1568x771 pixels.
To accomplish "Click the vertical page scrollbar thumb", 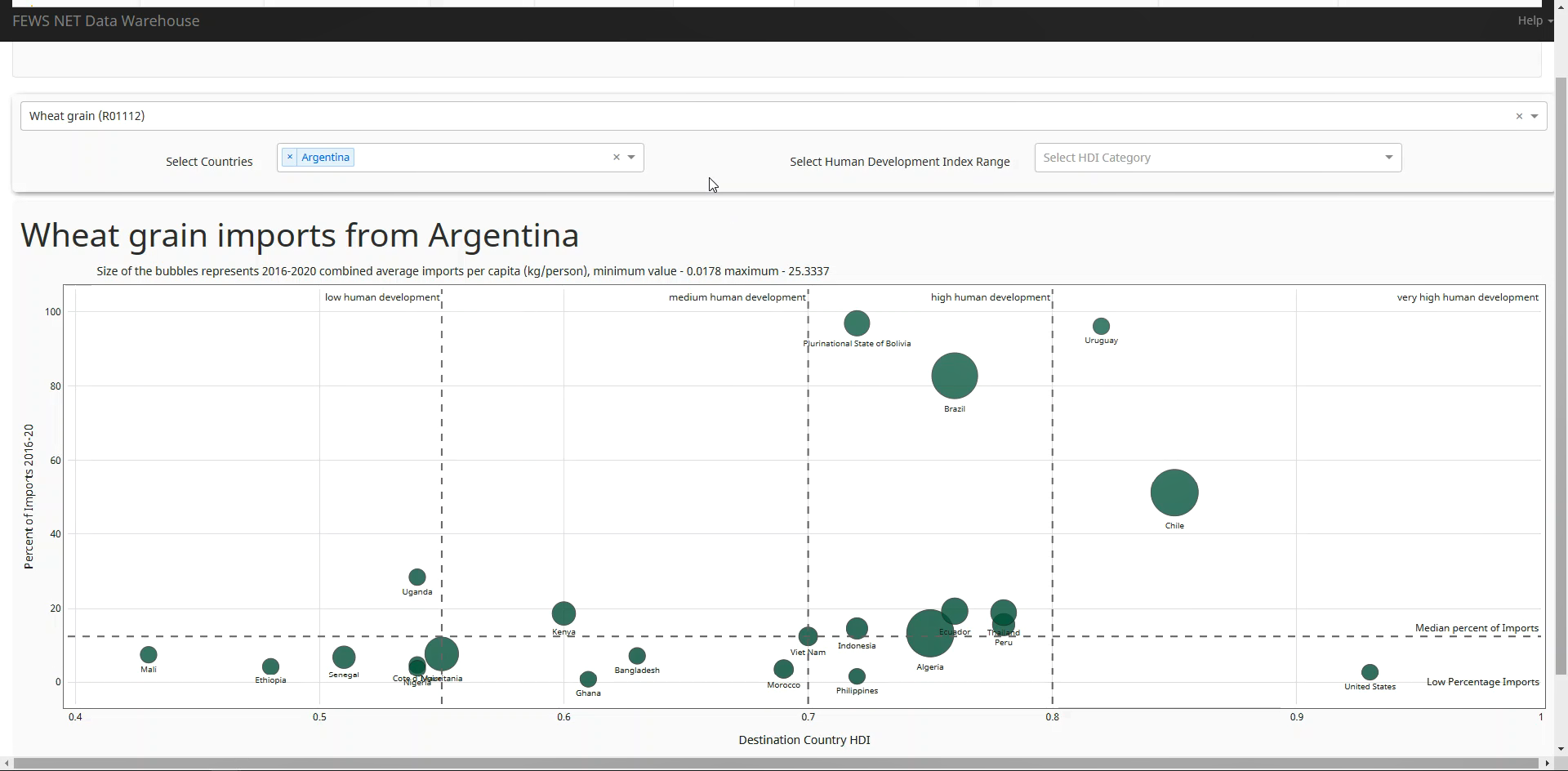I will (1561, 376).
